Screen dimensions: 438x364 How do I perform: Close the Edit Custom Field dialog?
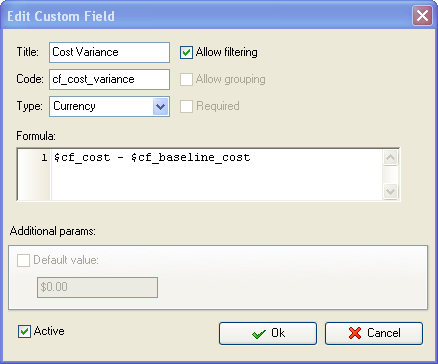(x=422, y=16)
